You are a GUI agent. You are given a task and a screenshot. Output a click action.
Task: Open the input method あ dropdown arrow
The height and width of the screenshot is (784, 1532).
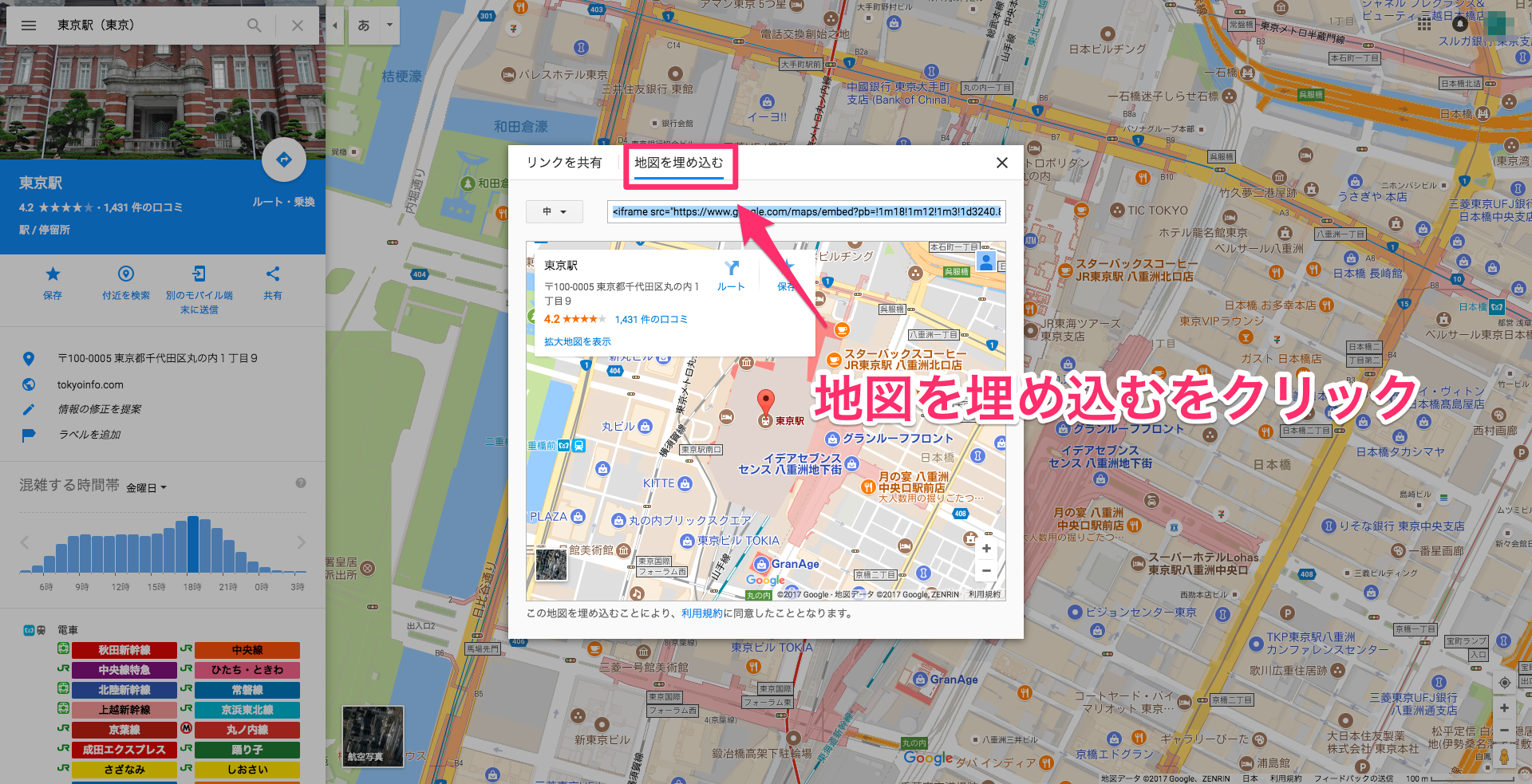tap(389, 26)
